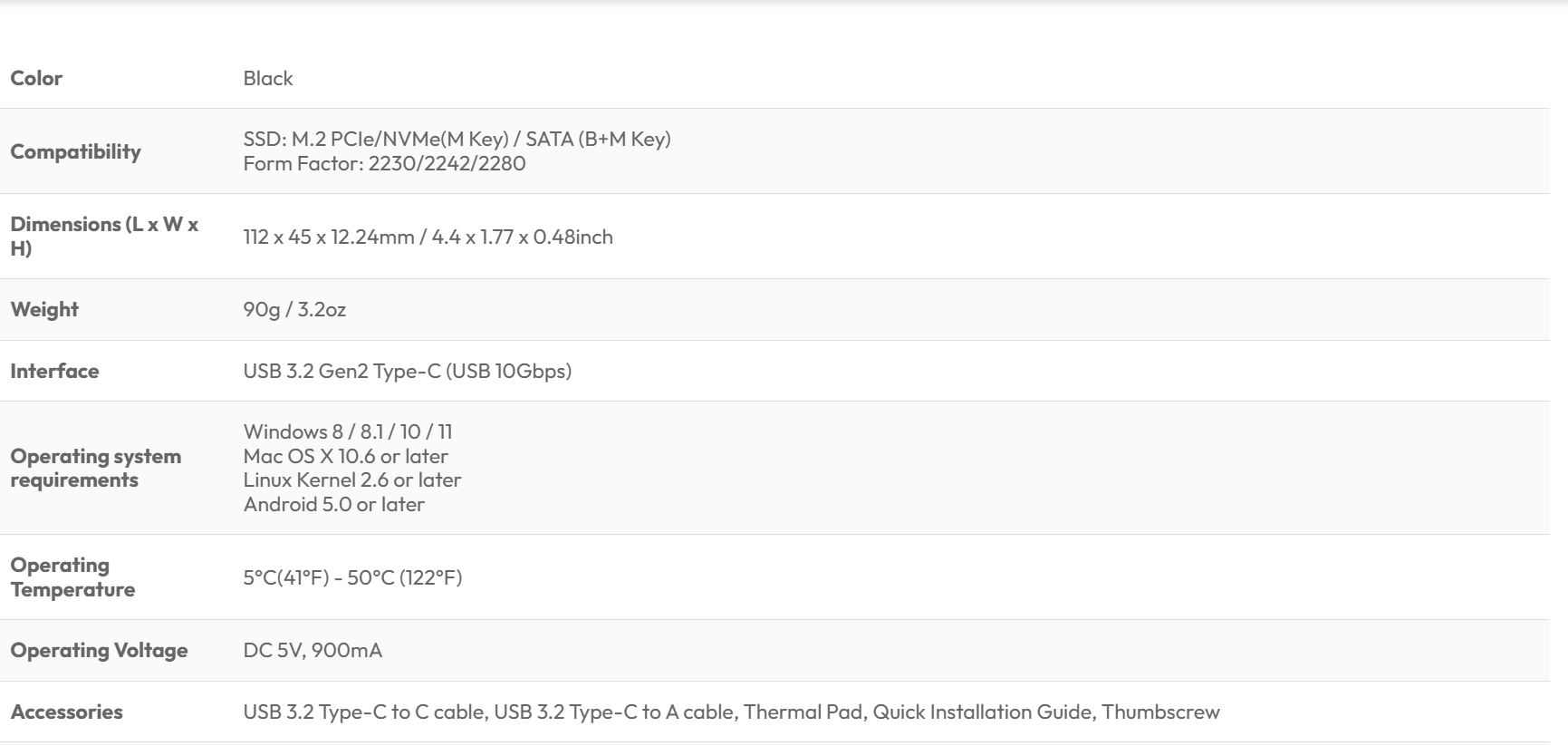1568x746 pixels.
Task: Click the Form Factor 2230/2242/2280 line
Action: click(x=384, y=163)
